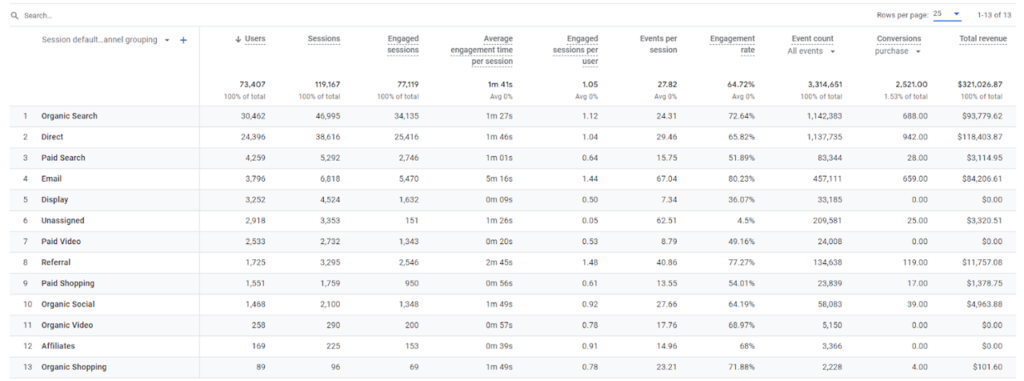Sort by the Sessions column header

pos(324,39)
